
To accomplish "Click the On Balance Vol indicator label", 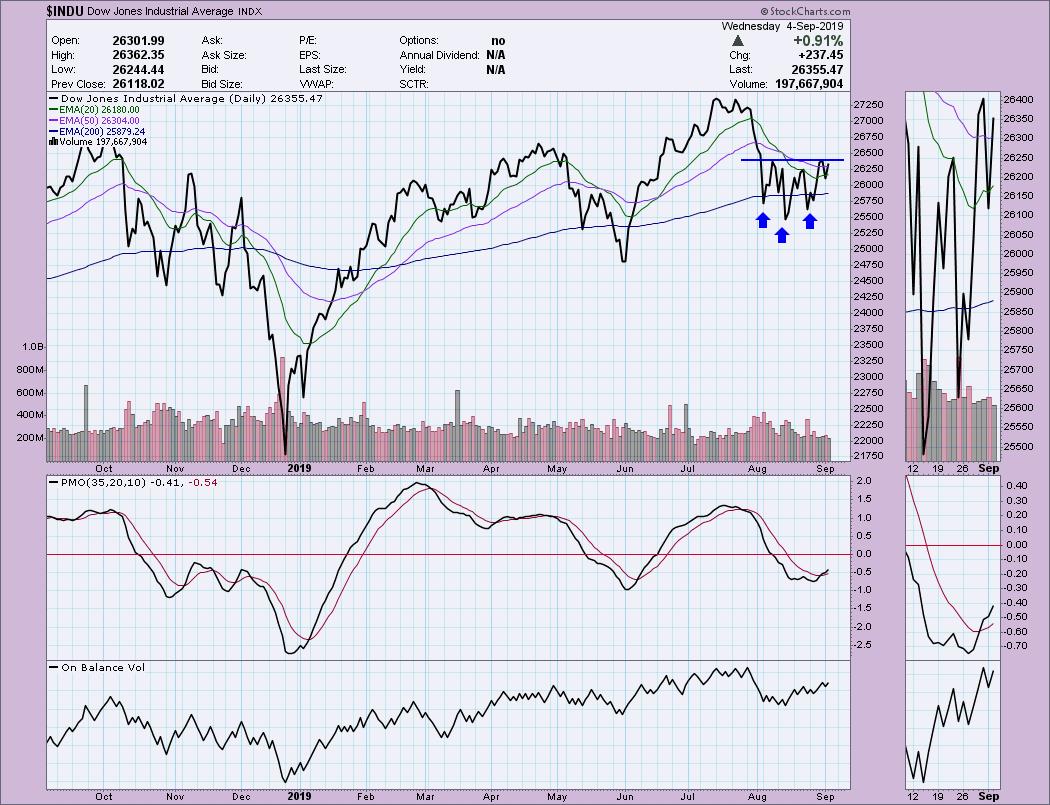I will pyautogui.click(x=97, y=668).
